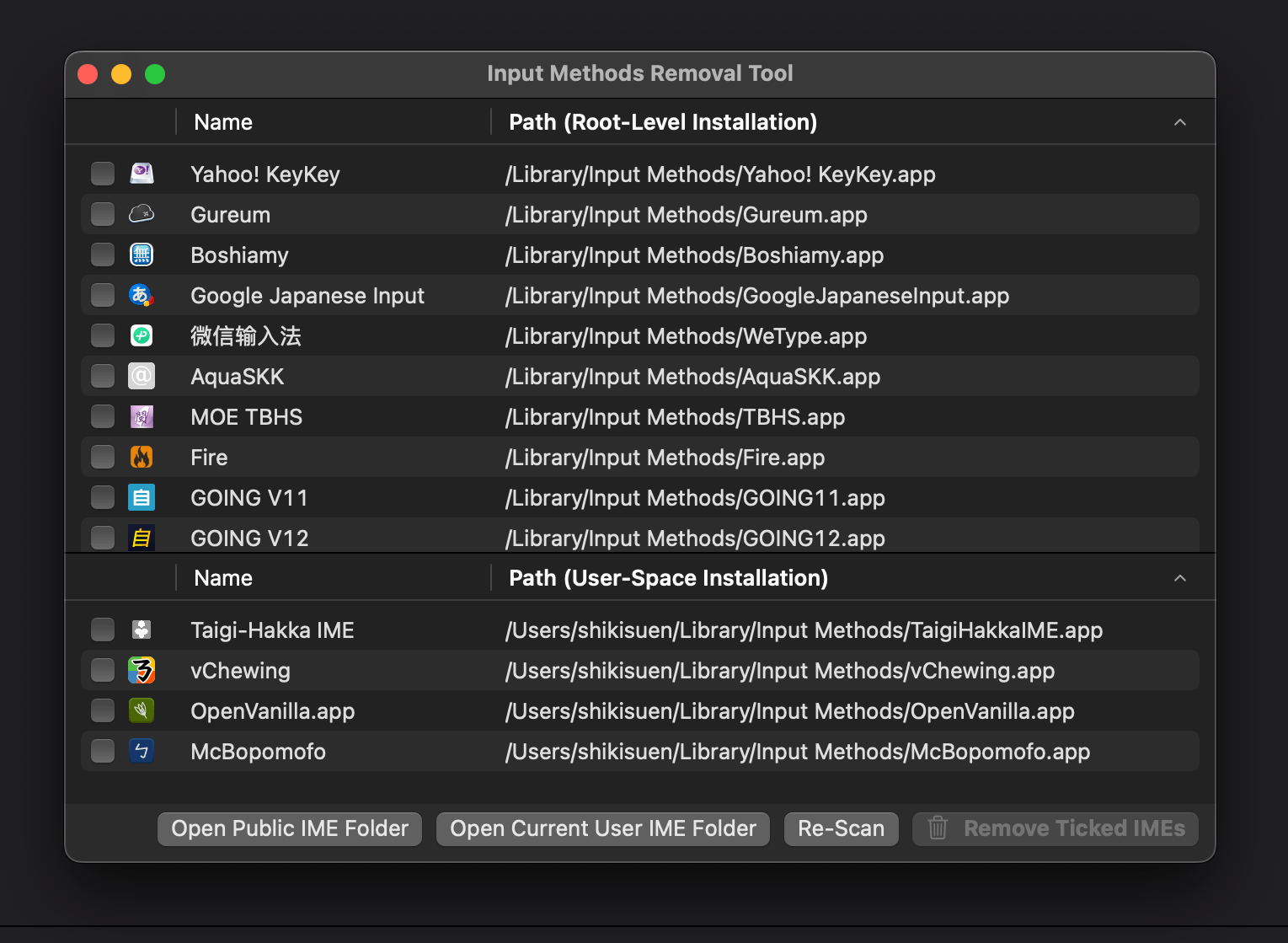
Task: Select the Boshiamy name text
Action: (240, 255)
